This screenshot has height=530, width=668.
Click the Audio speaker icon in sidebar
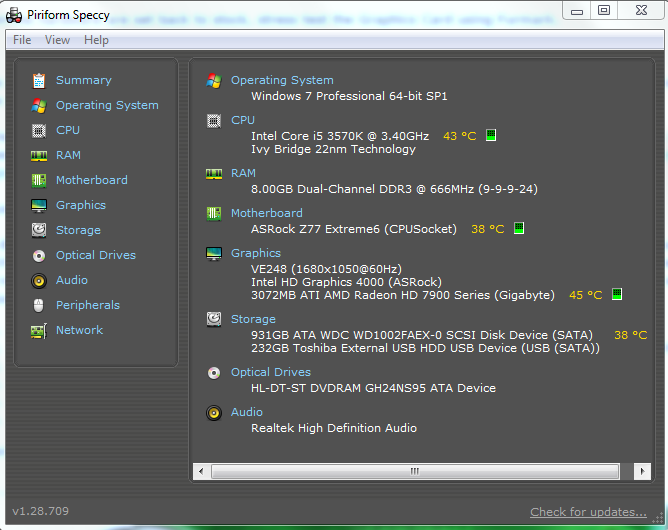tap(39, 281)
